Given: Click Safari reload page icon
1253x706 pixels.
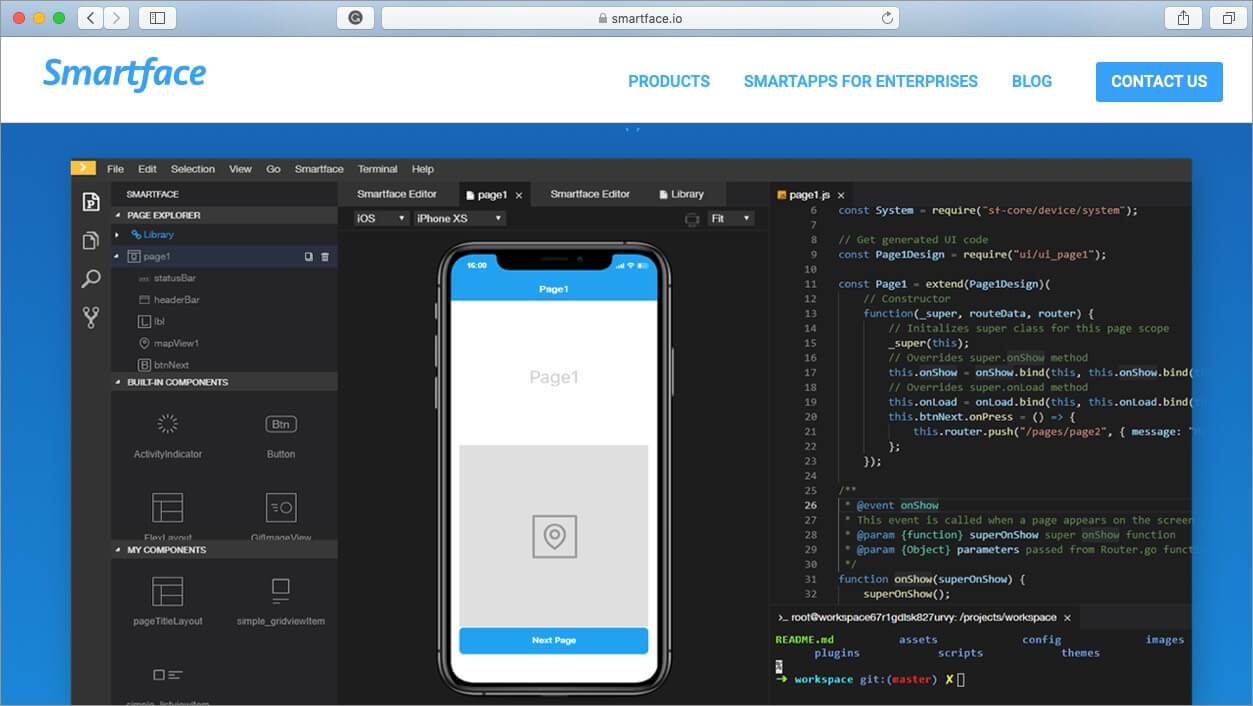Looking at the screenshot, I should coord(886,18).
